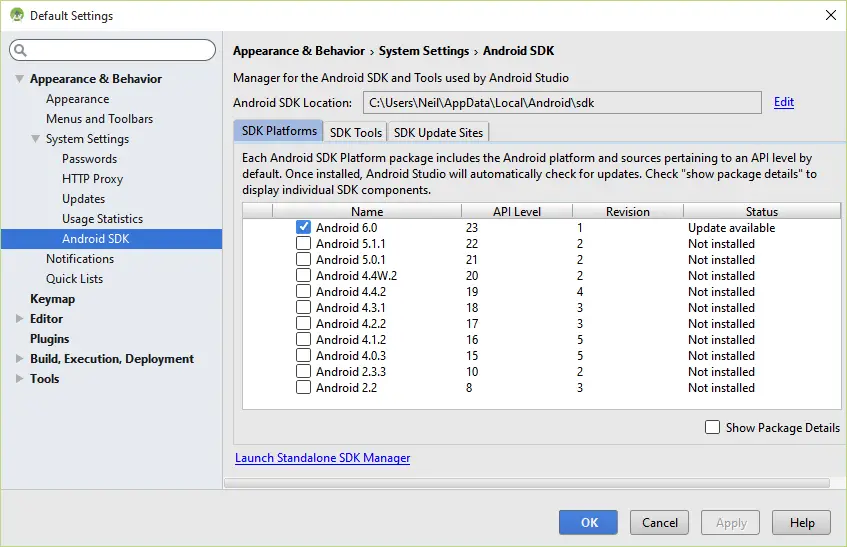
Task: Select HTTP Proxy in the settings tree
Action: click(x=92, y=179)
